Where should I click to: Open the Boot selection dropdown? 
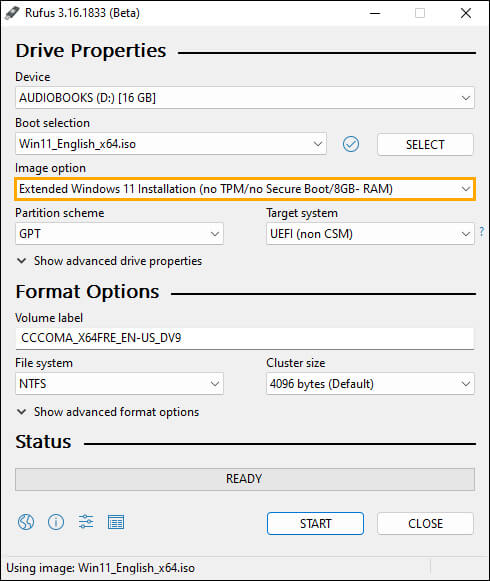(171, 144)
